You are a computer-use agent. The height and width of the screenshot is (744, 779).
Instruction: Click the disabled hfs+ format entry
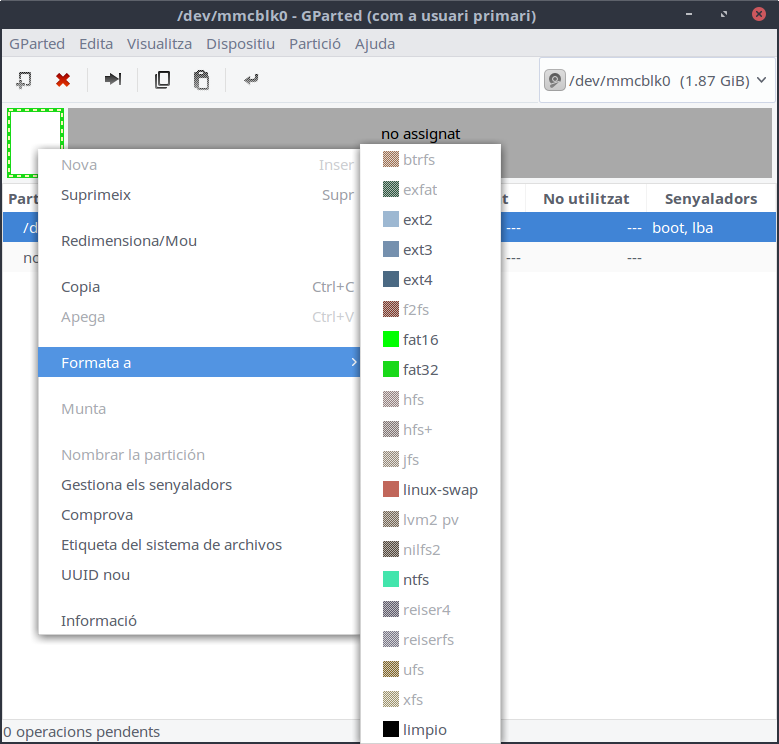click(430, 430)
